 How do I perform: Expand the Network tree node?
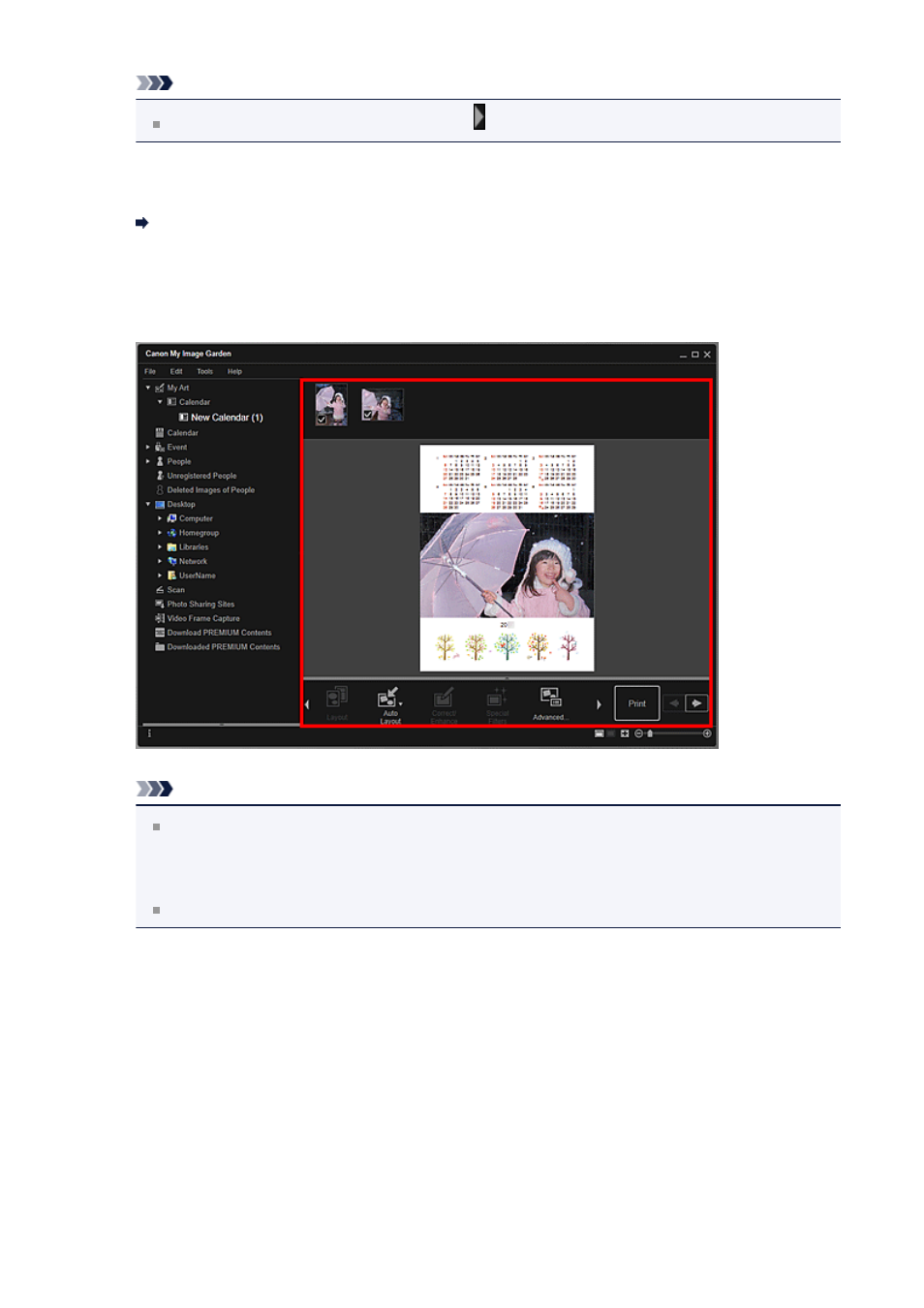click(x=160, y=561)
